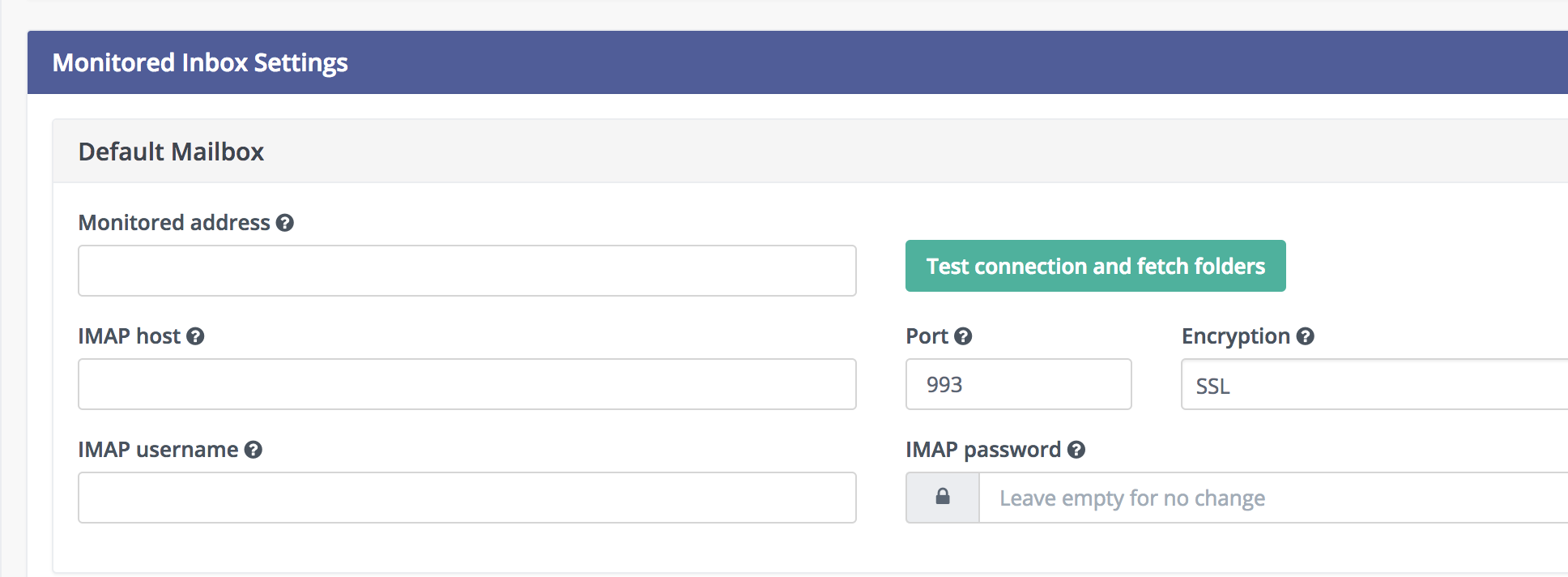The image size is (1568, 577).
Task: Select the Port field containing 993
Action: click(x=1019, y=384)
